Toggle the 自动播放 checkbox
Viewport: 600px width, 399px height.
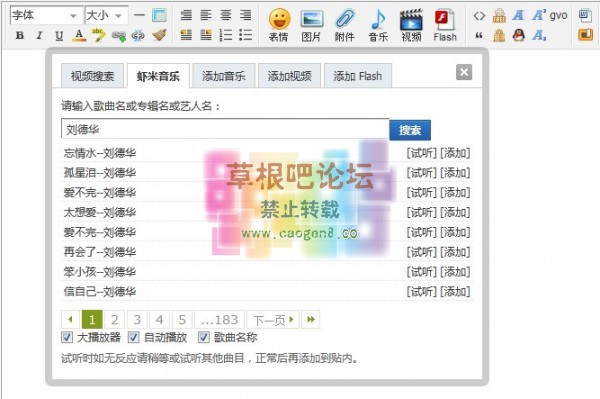[133, 337]
